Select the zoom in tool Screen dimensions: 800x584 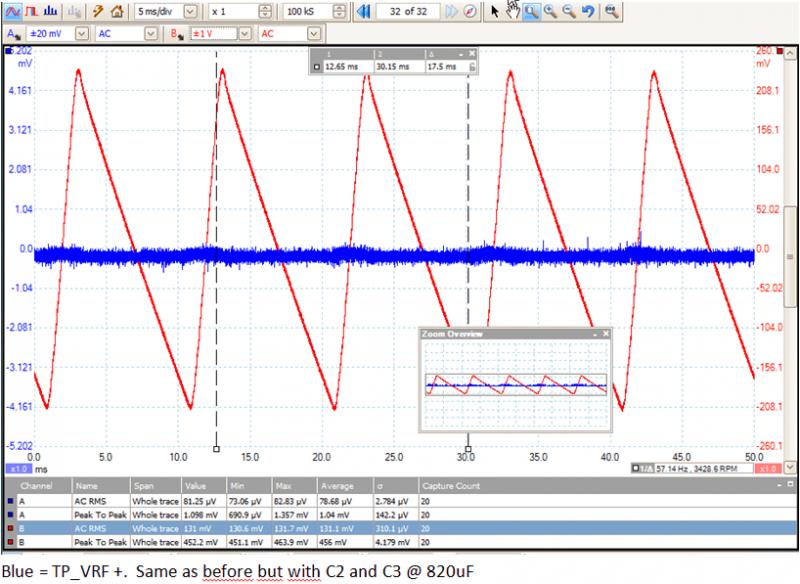550,11
